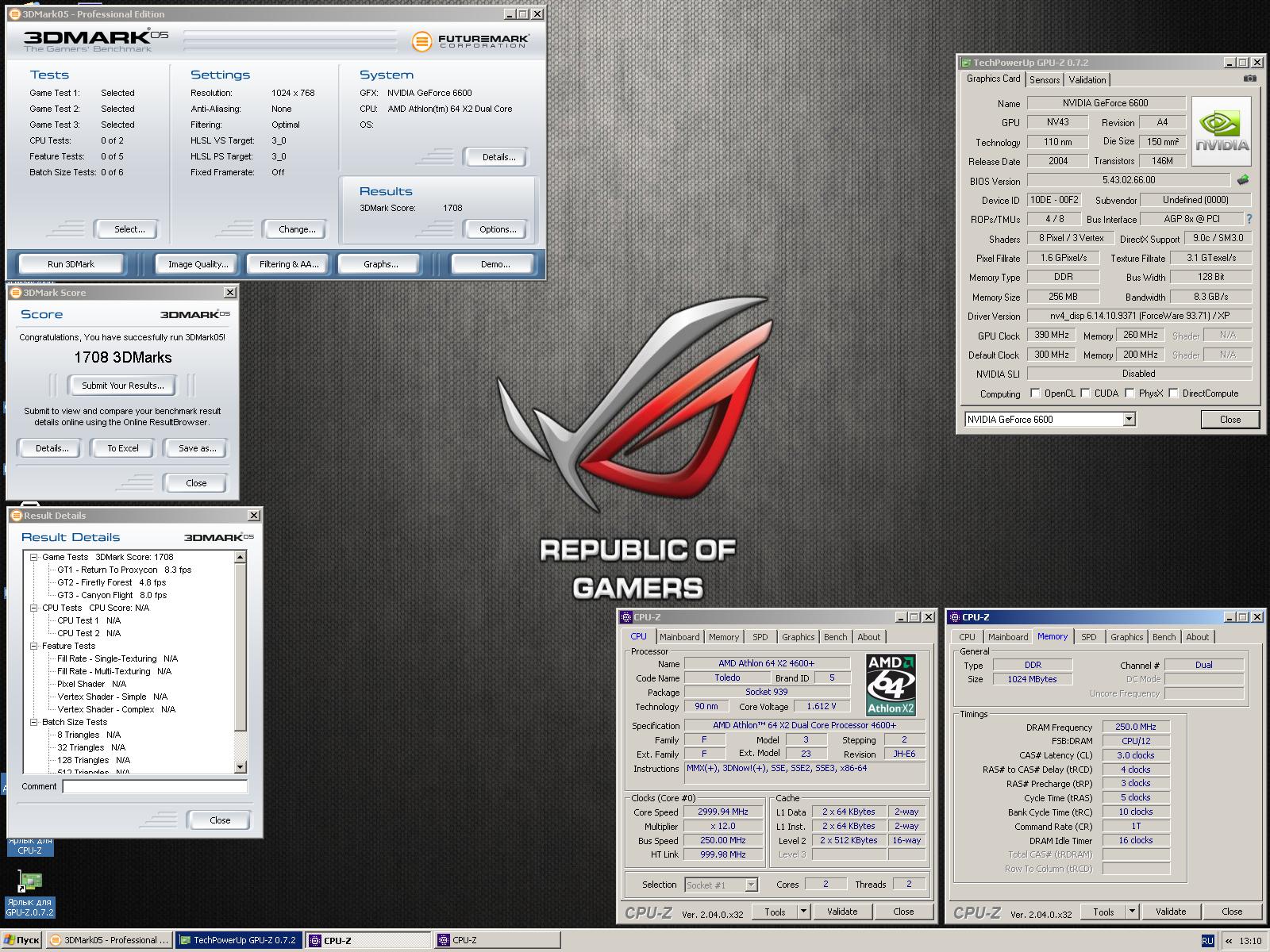Click Graphs... button
The height and width of the screenshot is (952, 1270).
[381, 264]
